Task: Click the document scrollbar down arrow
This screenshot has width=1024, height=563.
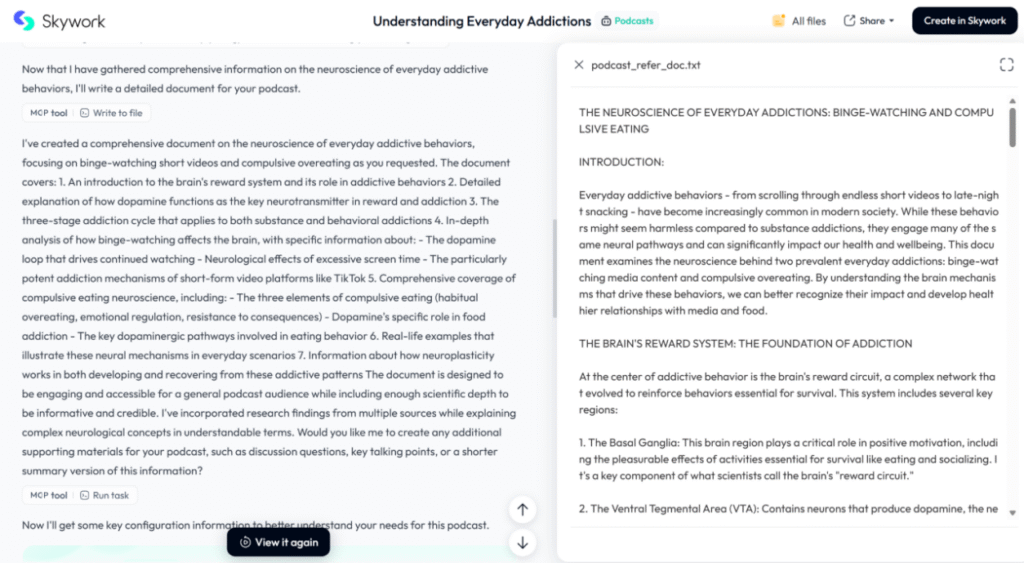Action: [x=1012, y=512]
